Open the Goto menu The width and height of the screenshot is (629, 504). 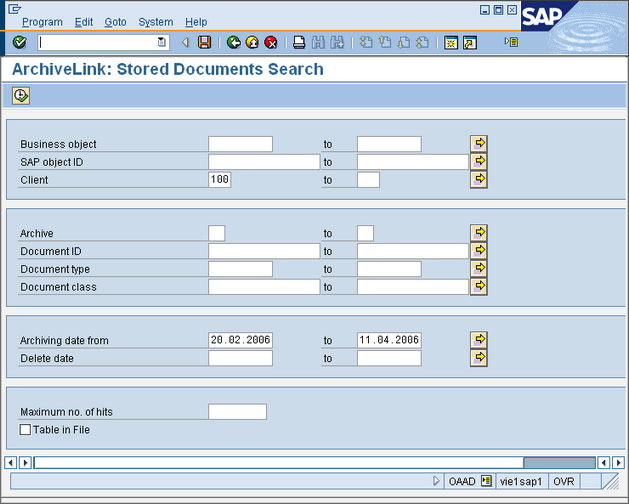(115, 22)
